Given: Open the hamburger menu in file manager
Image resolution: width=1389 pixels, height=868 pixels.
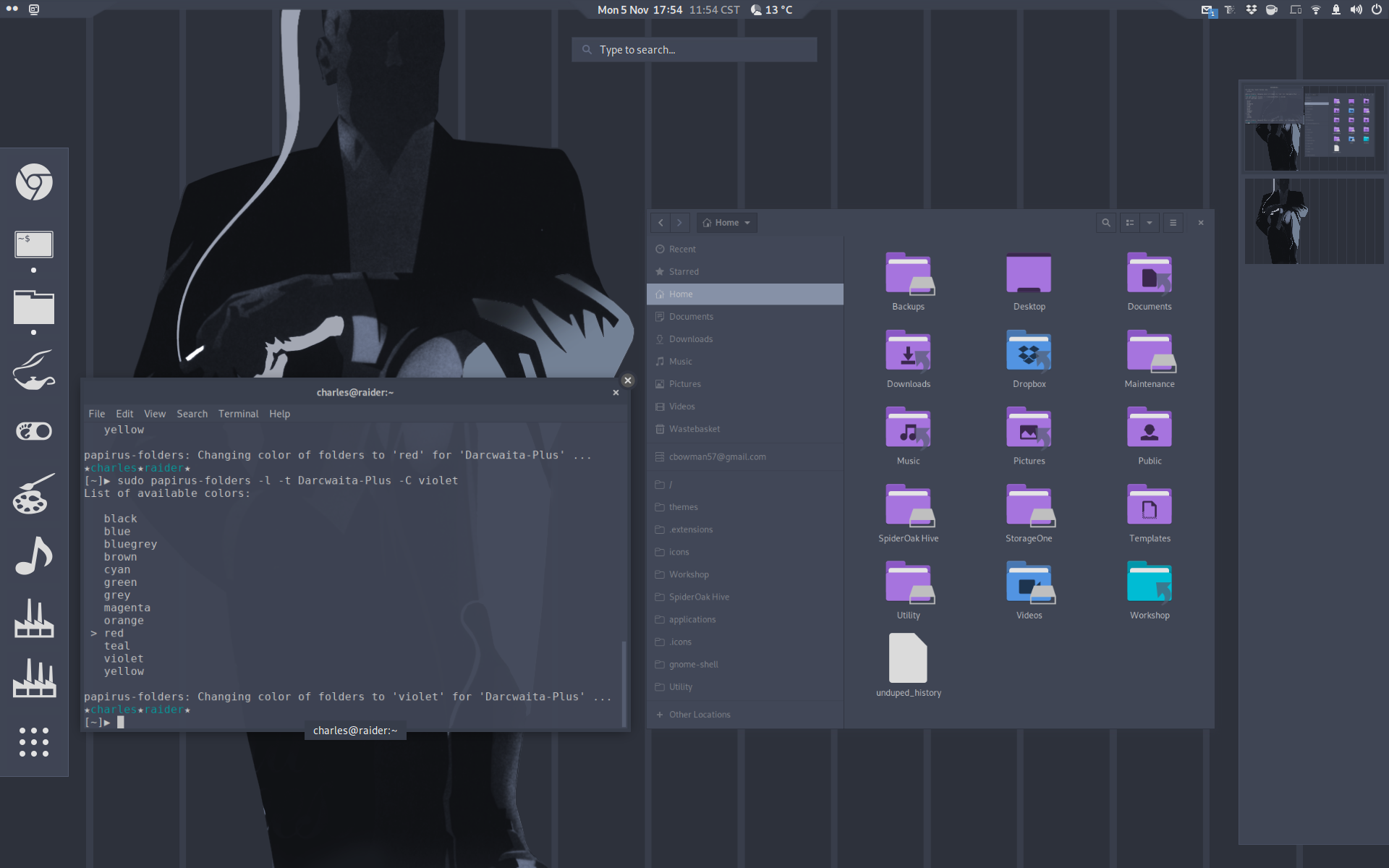Looking at the screenshot, I should pos(1173,223).
